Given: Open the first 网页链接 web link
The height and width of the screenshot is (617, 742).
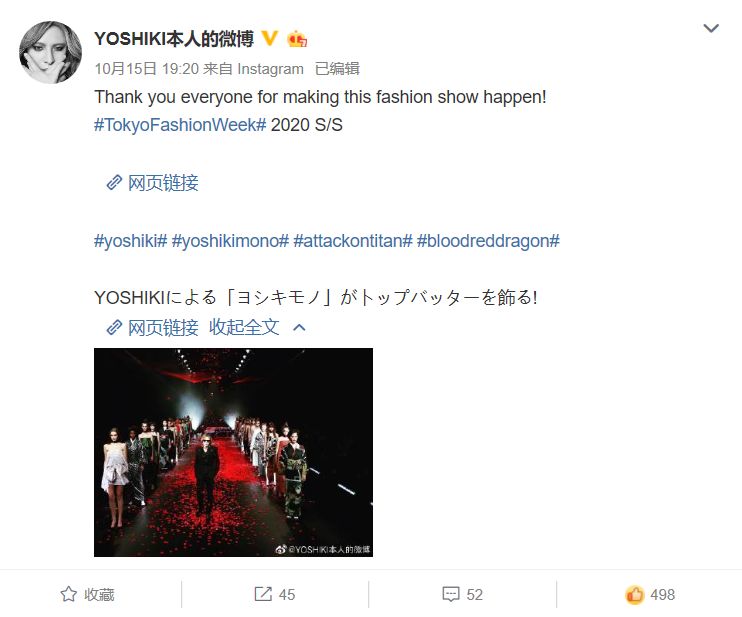Looking at the screenshot, I should tap(163, 183).
